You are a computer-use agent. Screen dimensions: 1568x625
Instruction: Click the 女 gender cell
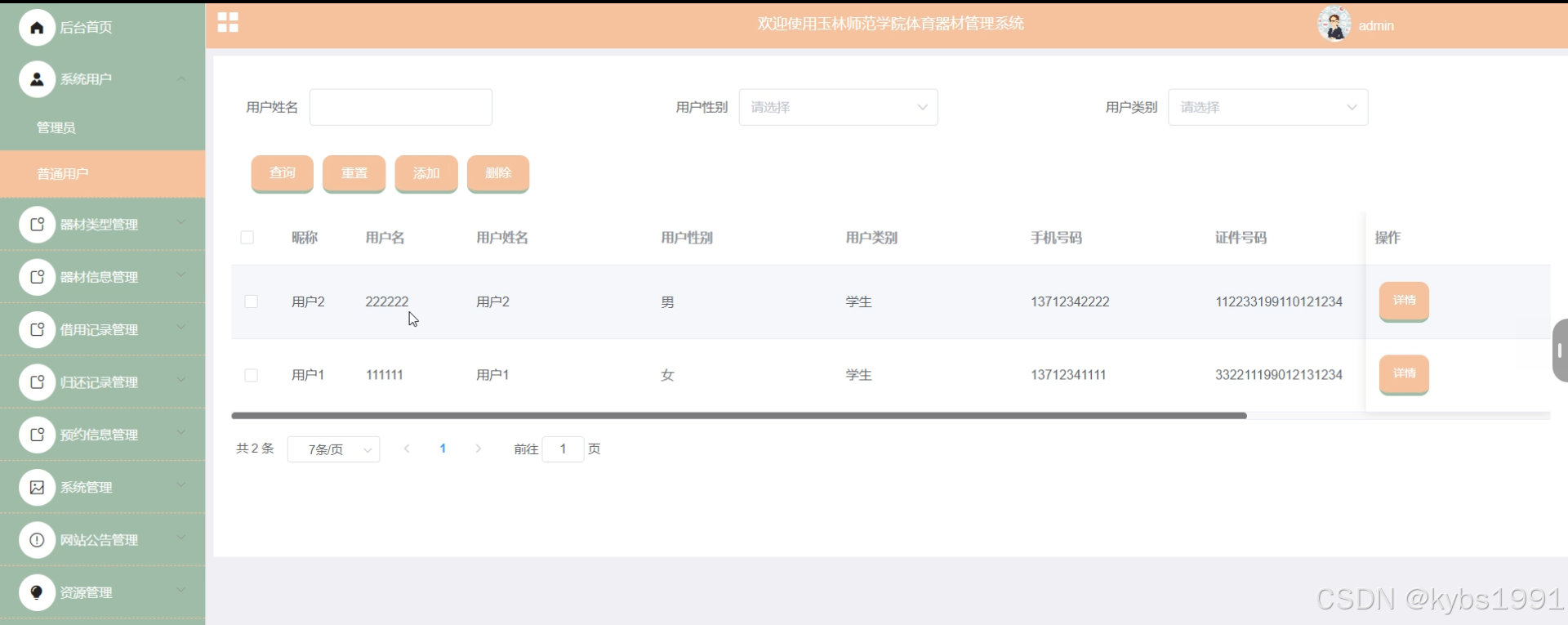667,375
